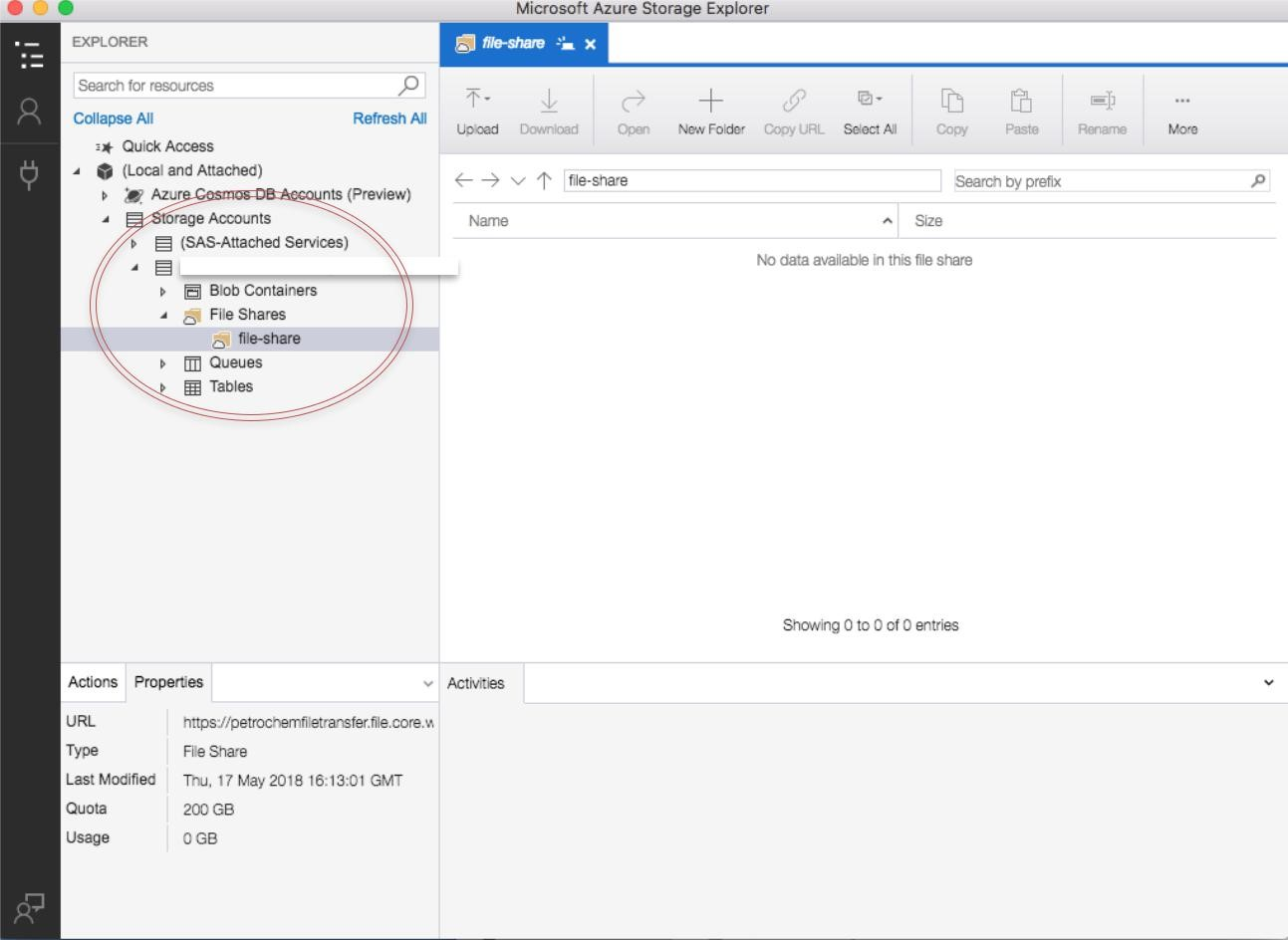
Task: Open path history down chevron
Action: [517, 181]
